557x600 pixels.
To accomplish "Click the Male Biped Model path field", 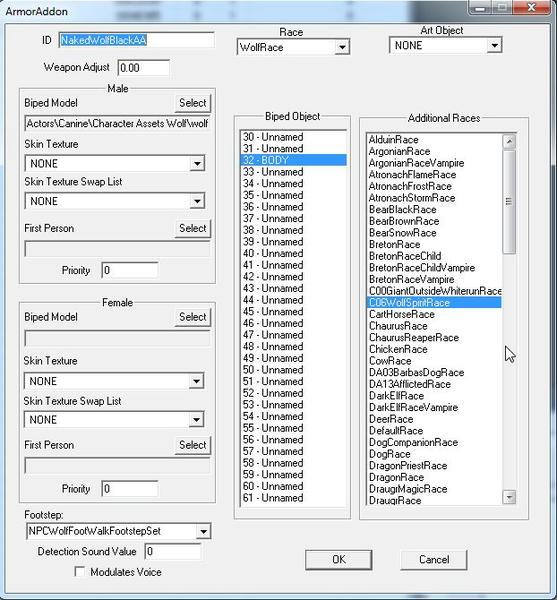I will 117,124.
